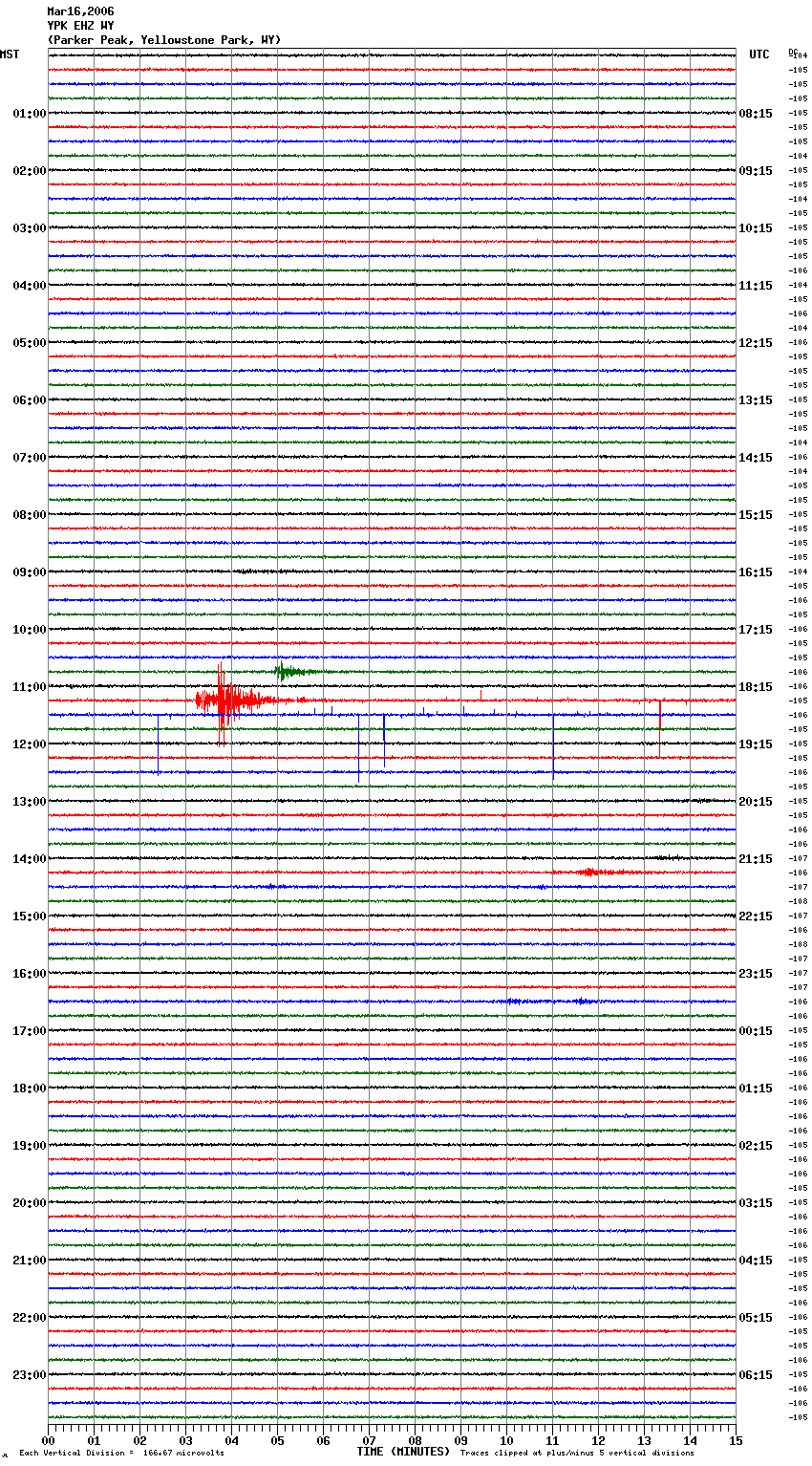This screenshot has width=812, height=1466.
Task: Click the TIME (MINUTES) axis title
Action: coord(403,1452)
